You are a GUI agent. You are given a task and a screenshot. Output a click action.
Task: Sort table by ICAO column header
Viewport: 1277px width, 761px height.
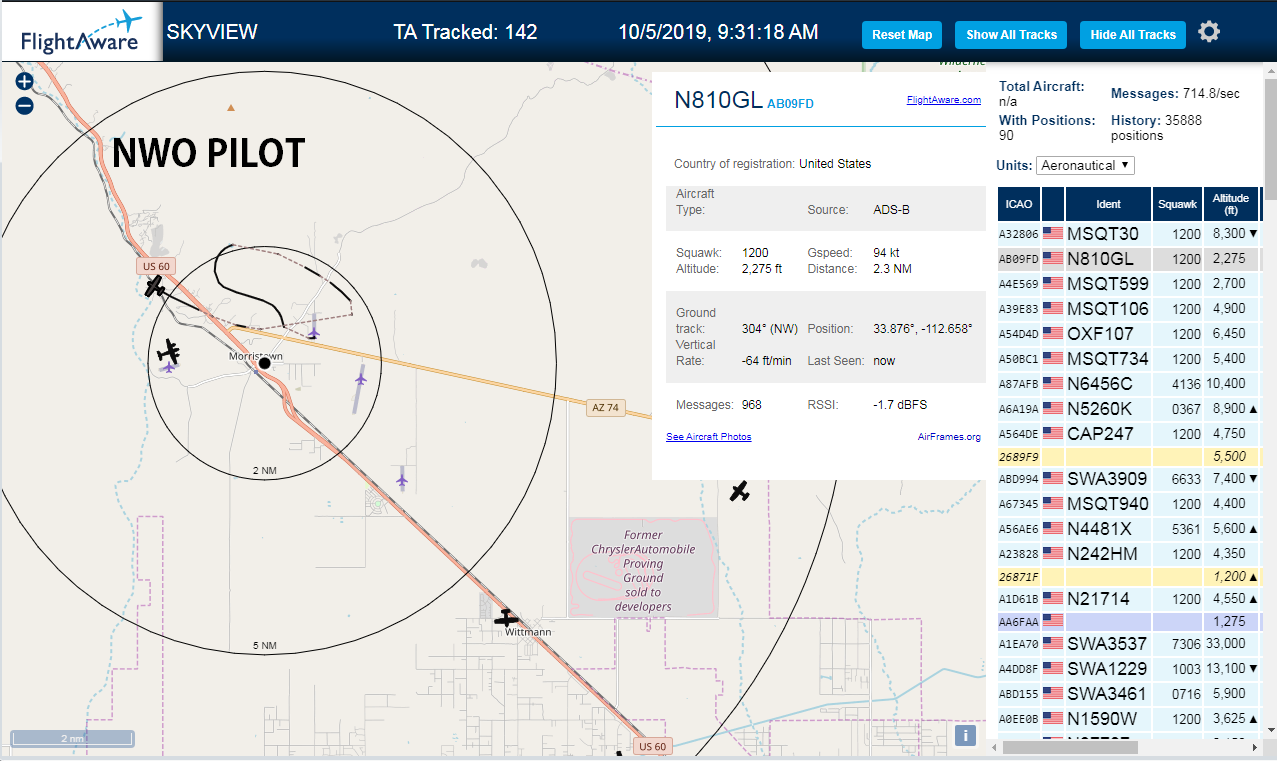click(1019, 204)
